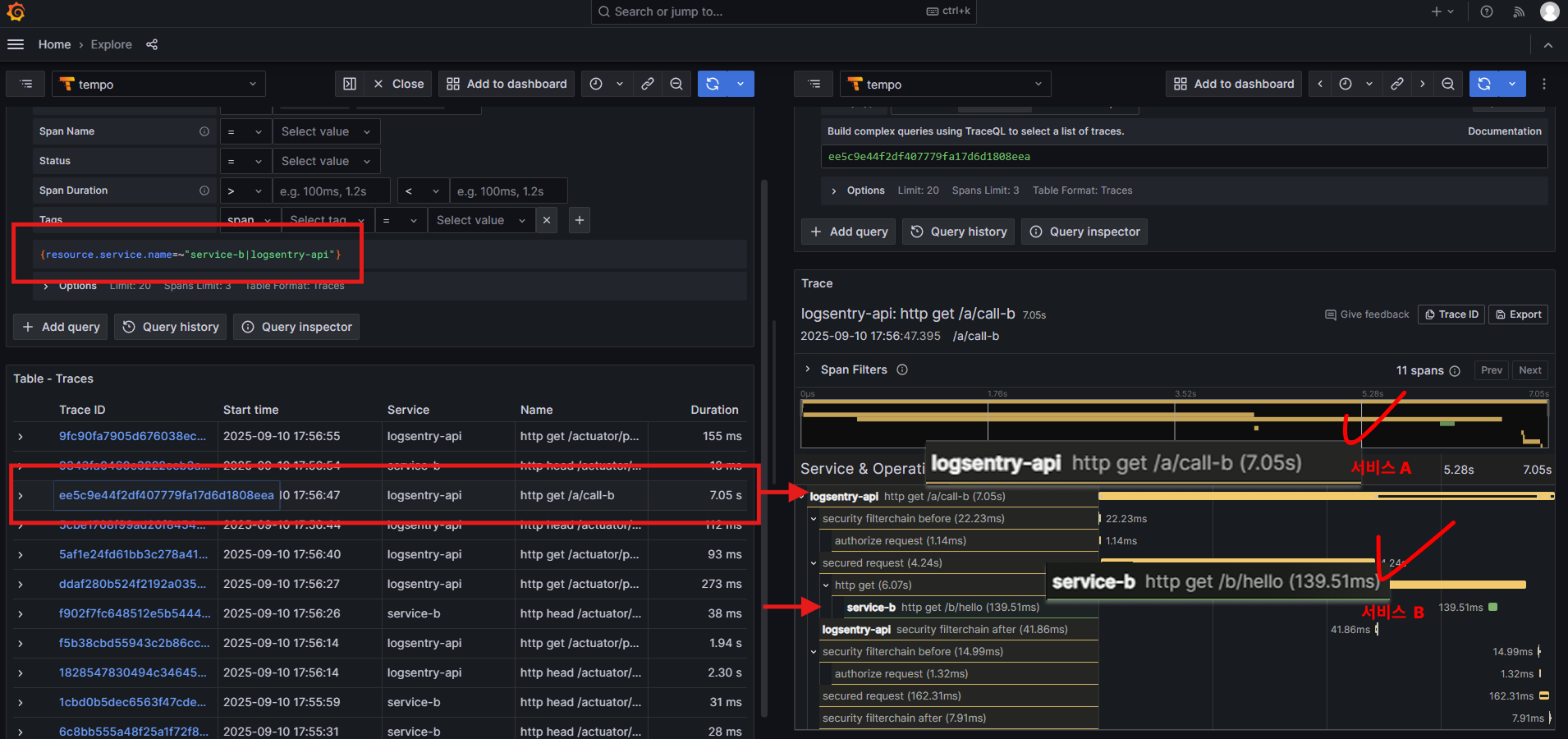Open the Status Select value dropdown
Screen dimensions: 1568x739
click(x=326, y=161)
